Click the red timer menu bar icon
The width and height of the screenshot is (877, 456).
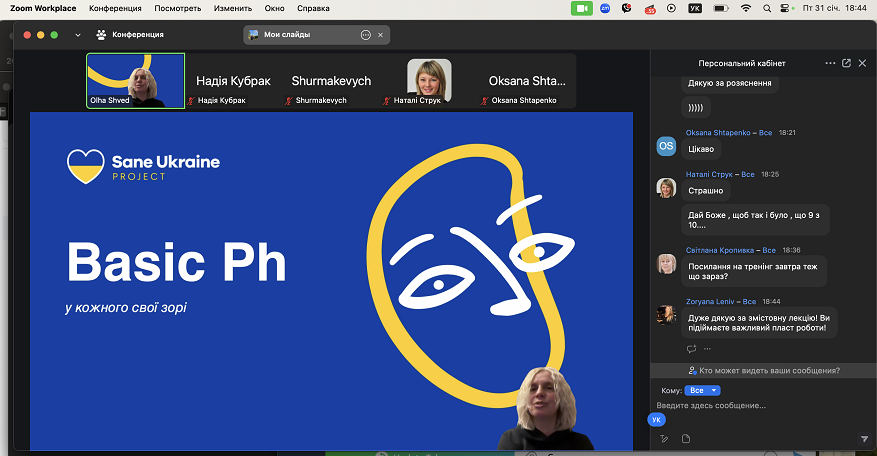pos(650,9)
